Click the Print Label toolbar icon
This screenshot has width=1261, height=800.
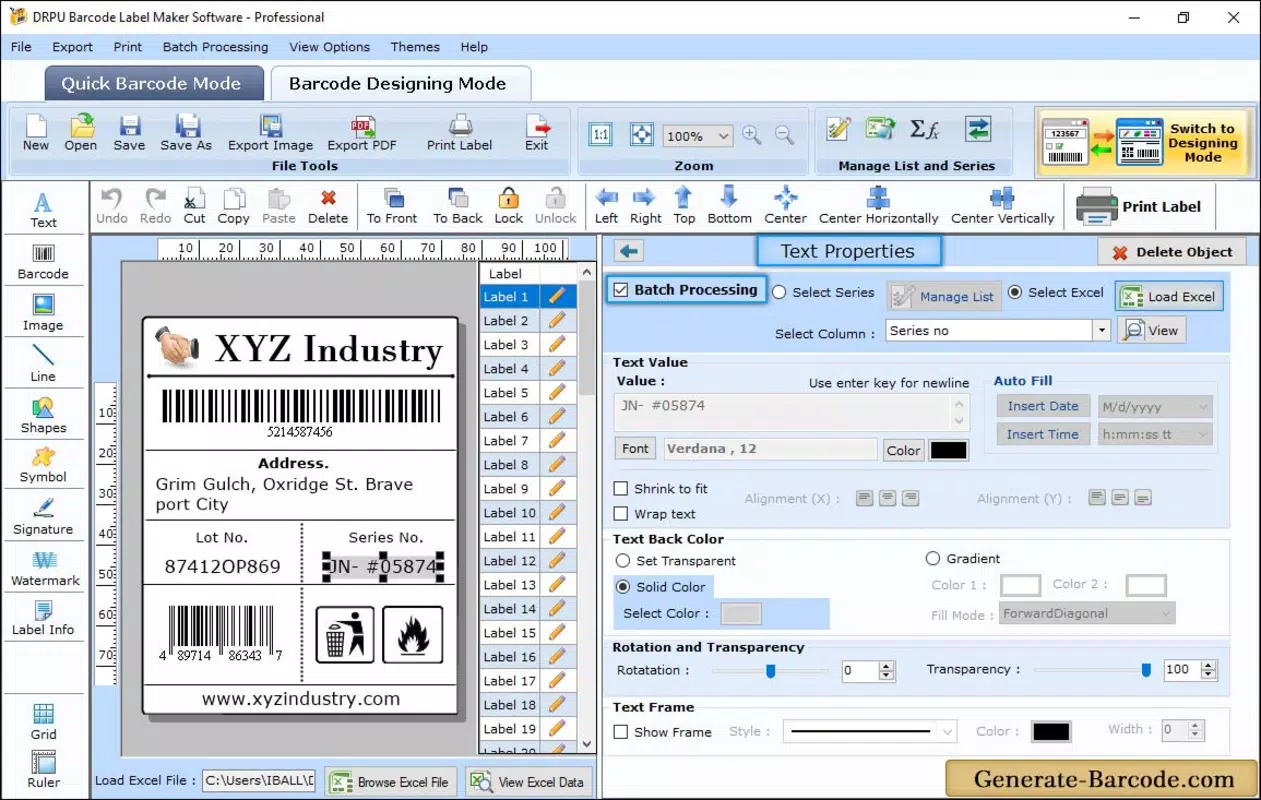[460, 126]
